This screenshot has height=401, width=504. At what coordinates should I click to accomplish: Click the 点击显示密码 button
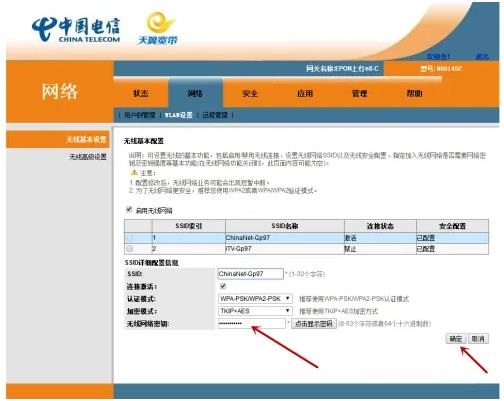click(314, 323)
